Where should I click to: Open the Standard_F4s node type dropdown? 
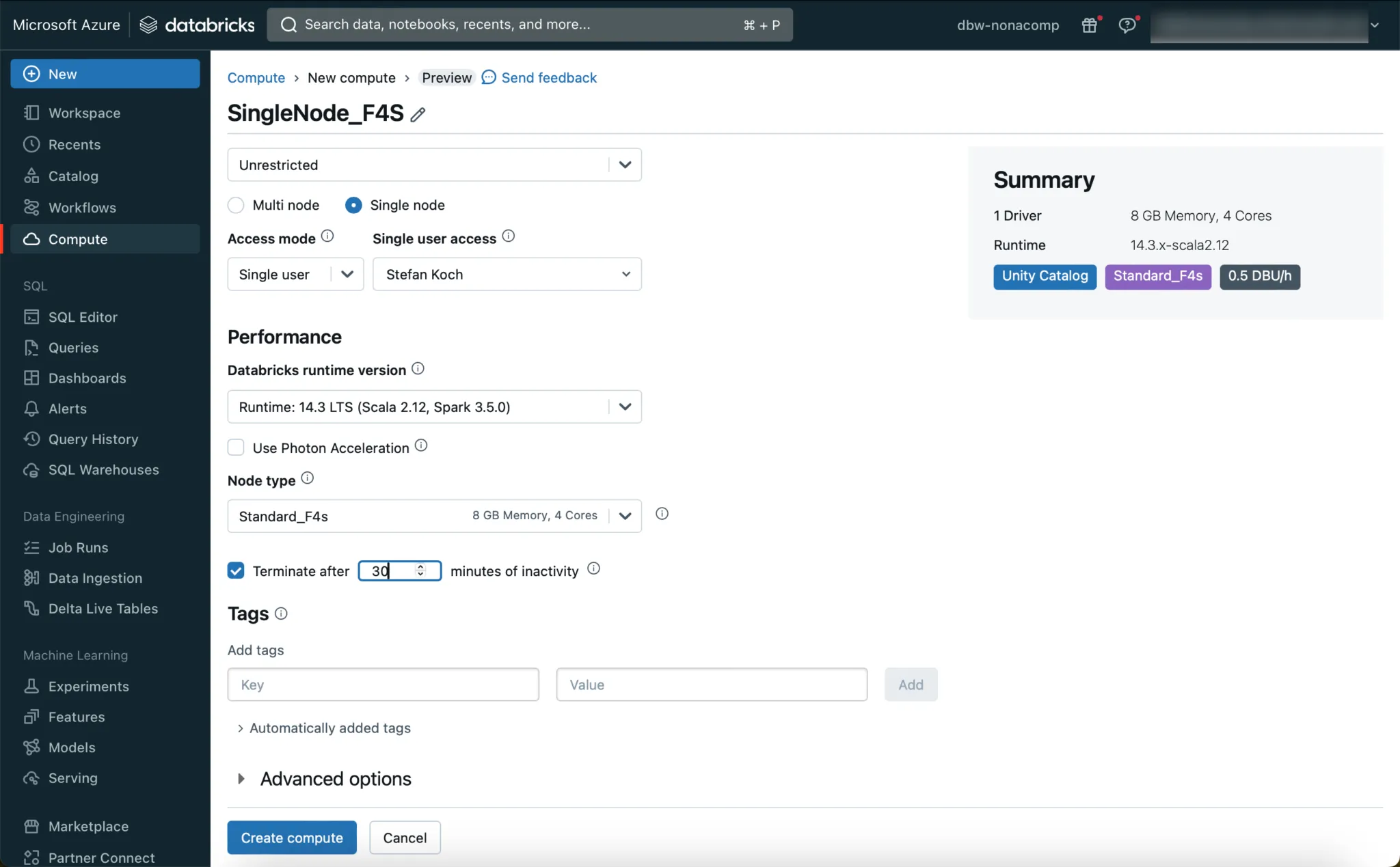[x=434, y=516]
